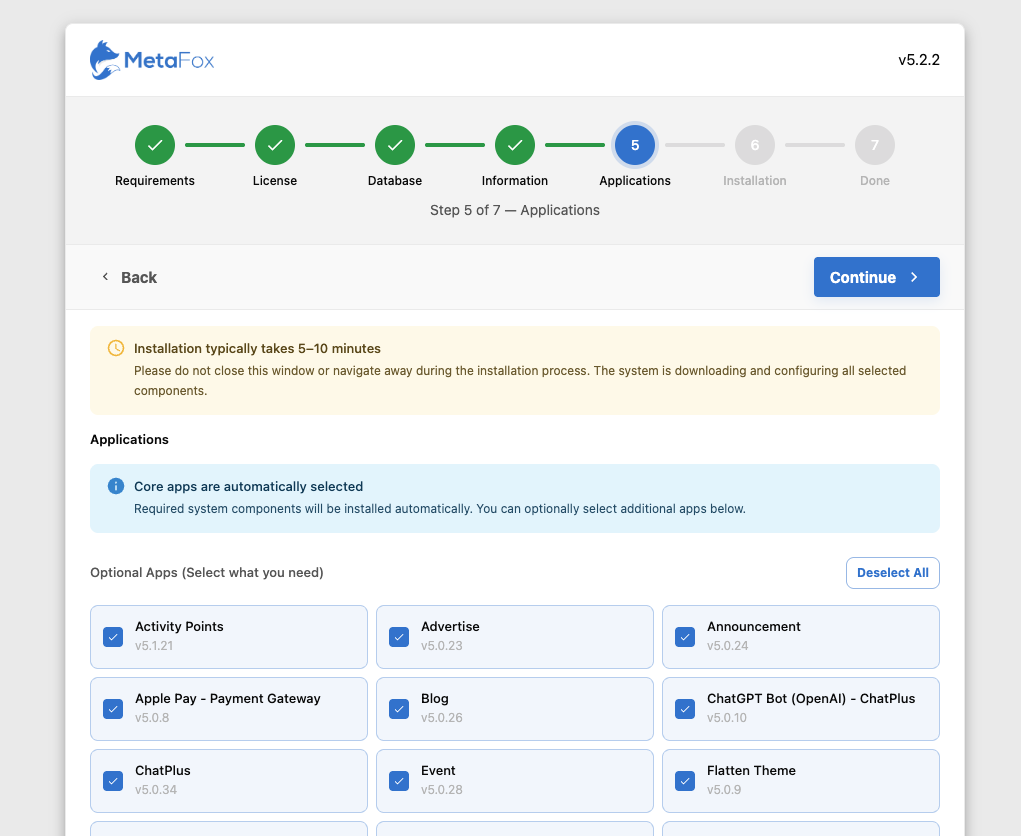This screenshot has width=1021, height=836.
Task: Select step 7 Done in the stepper
Action: (x=875, y=145)
